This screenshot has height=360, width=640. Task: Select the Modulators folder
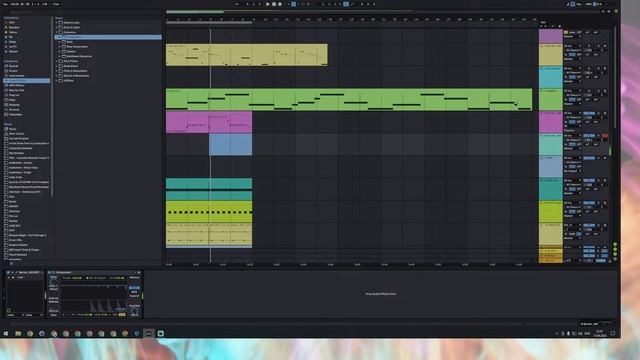tap(71, 66)
